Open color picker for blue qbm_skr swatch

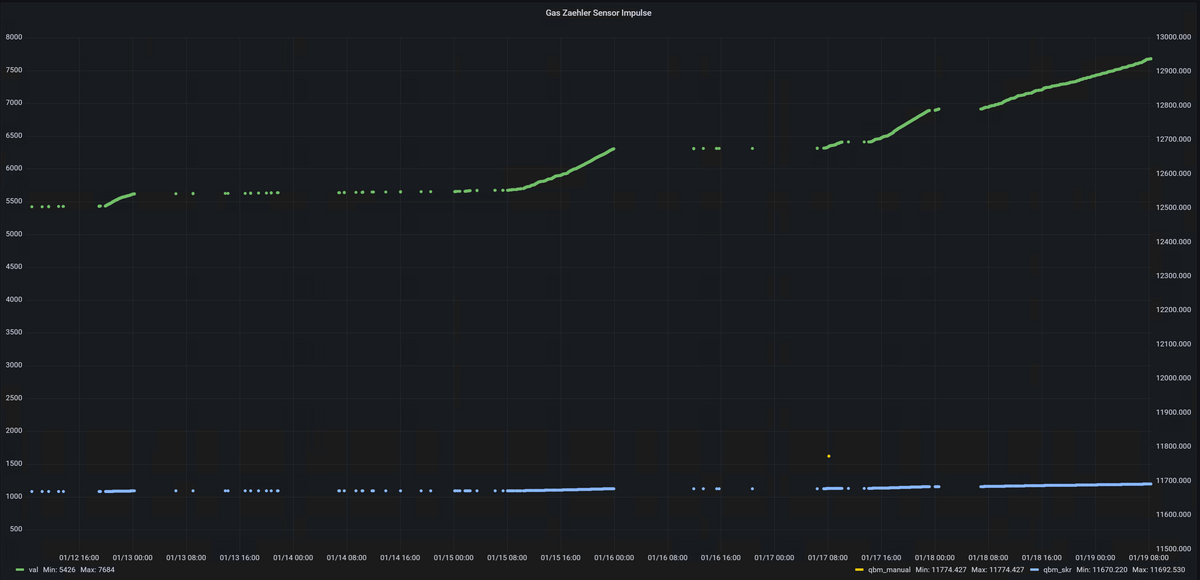tap(1034, 569)
